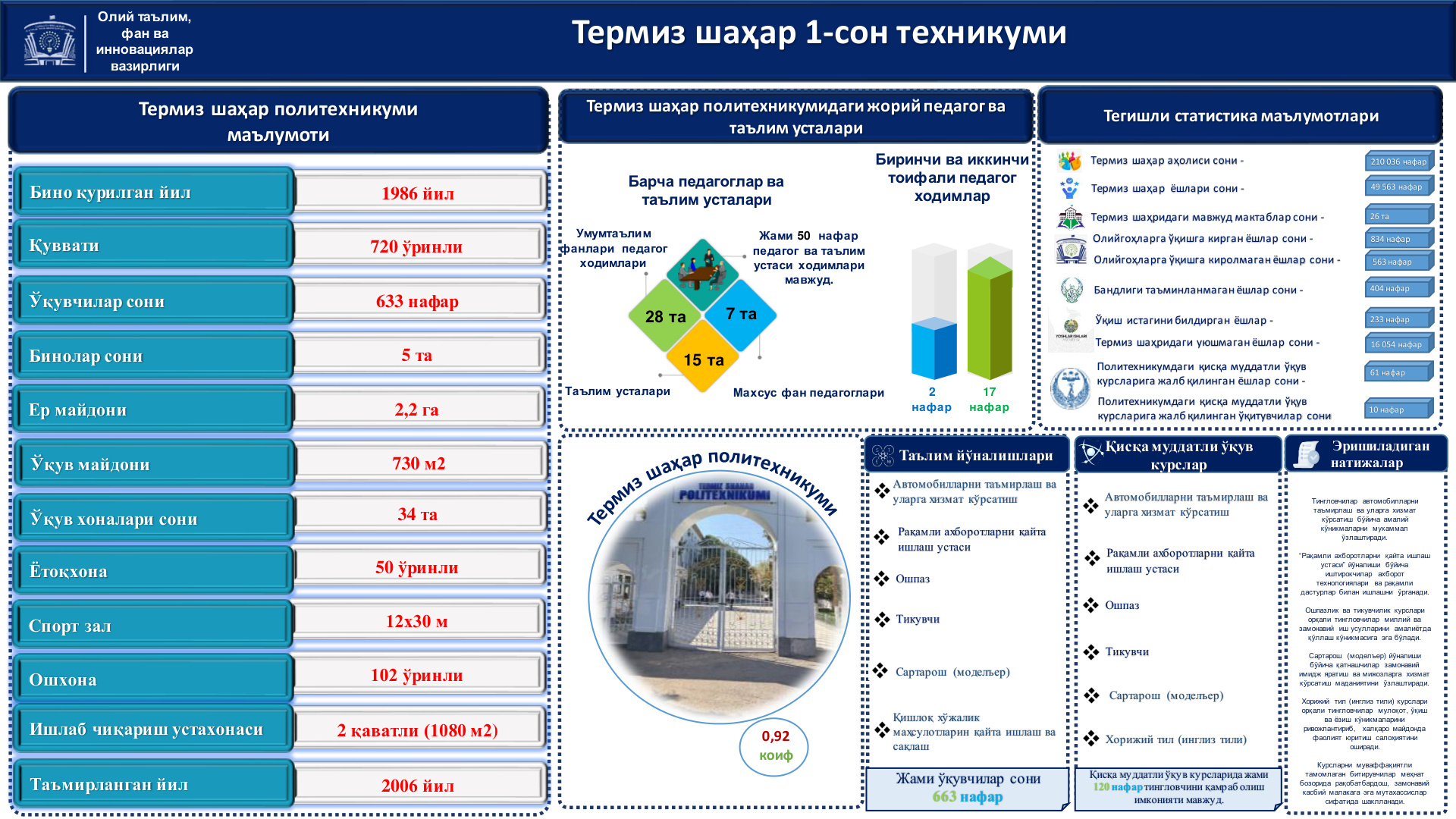
Task: Click the Термиз шаҳар 1-сон техникуми title
Action: [x=819, y=33]
